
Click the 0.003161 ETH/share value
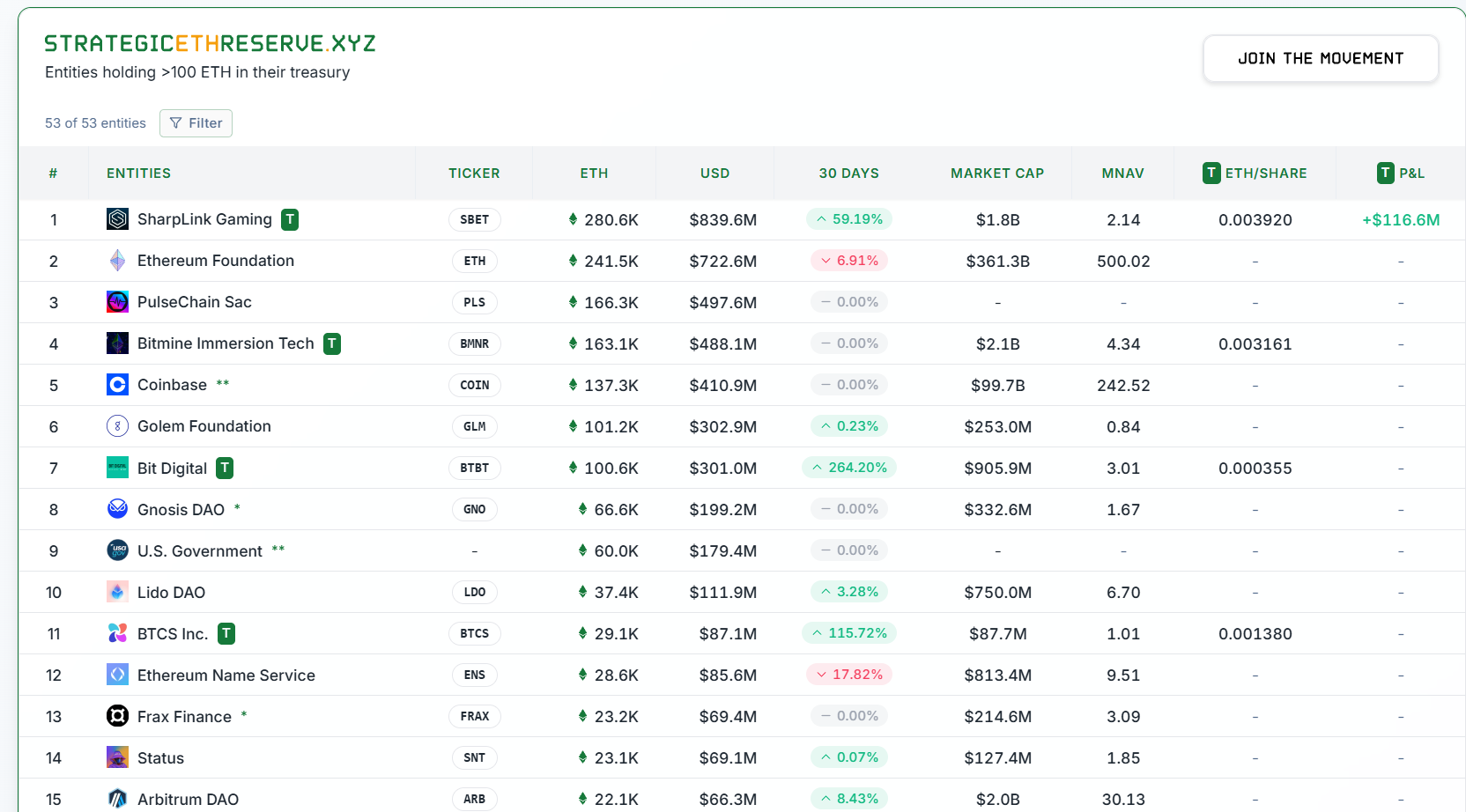(x=1255, y=344)
